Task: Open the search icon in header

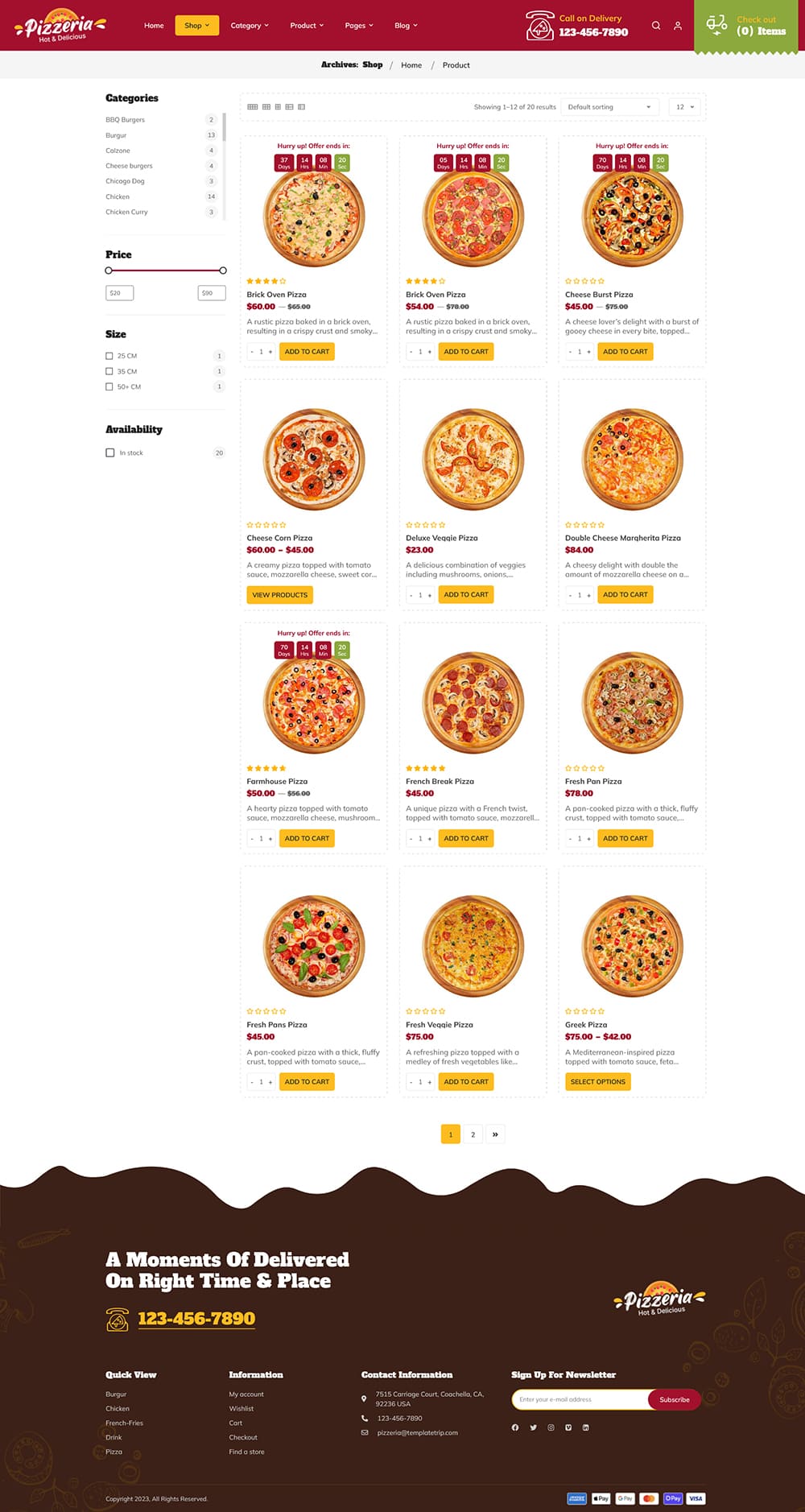Action: pyautogui.click(x=656, y=26)
